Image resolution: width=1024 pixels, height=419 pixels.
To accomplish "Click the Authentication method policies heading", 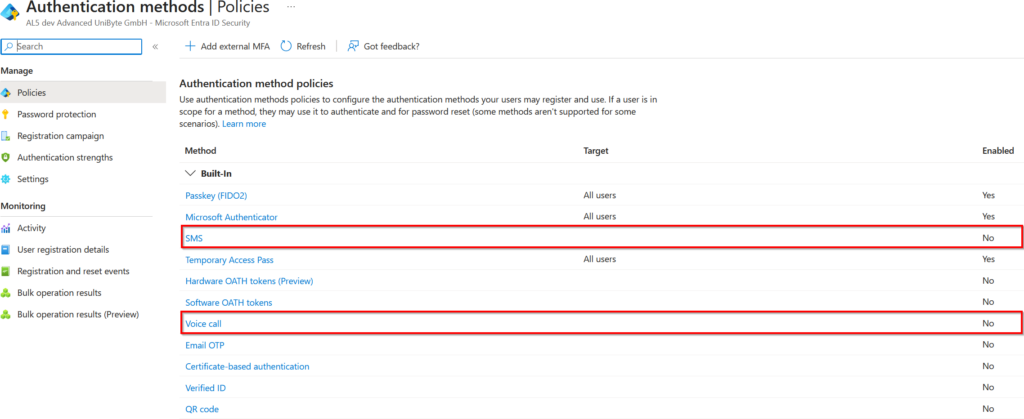I will pyautogui.click(x=256, y=84).
